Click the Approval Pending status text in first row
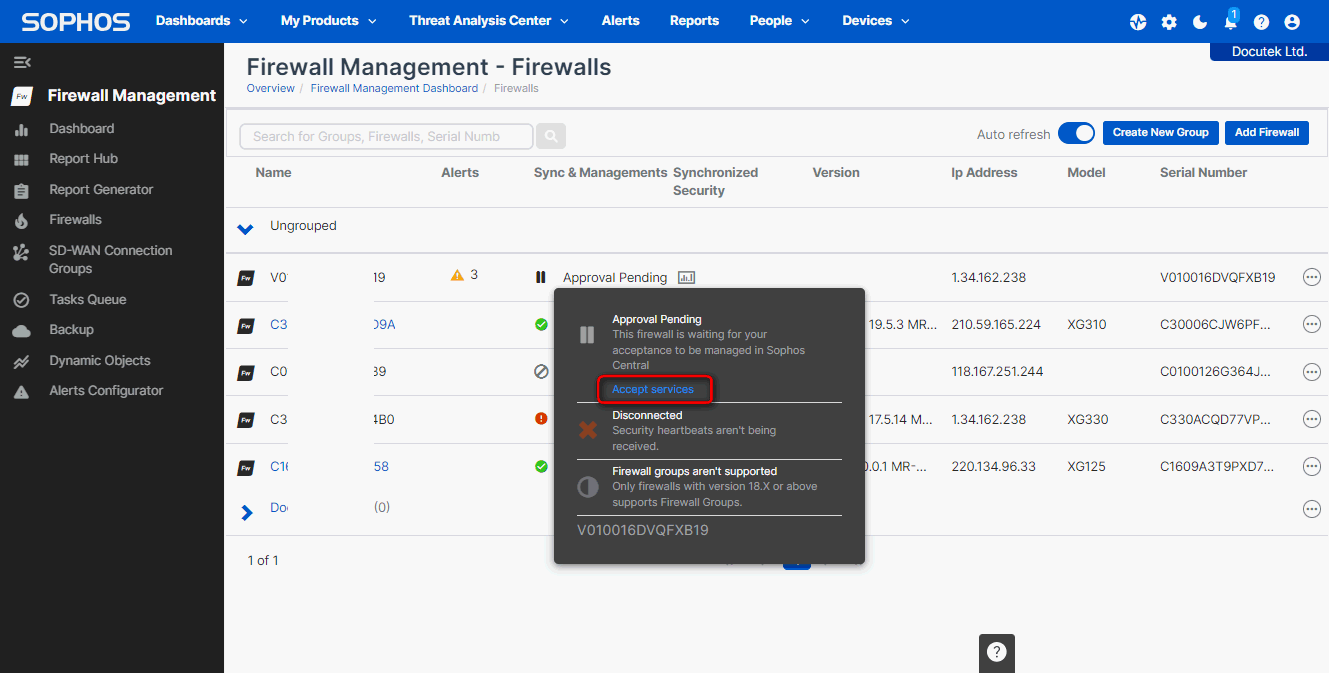The width and height of the screenshot is (1329, 673). (615, 278)
